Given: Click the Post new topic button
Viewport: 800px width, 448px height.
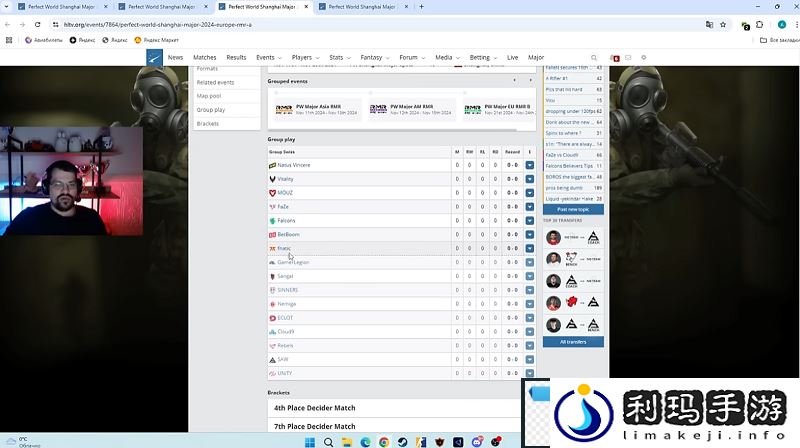Looking at the screenshot, I should (x=573, y=209).
